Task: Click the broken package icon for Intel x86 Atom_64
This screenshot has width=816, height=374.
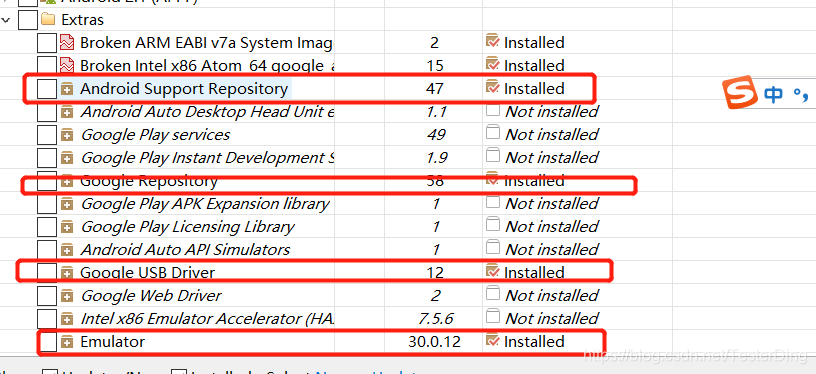Action: 67,65
